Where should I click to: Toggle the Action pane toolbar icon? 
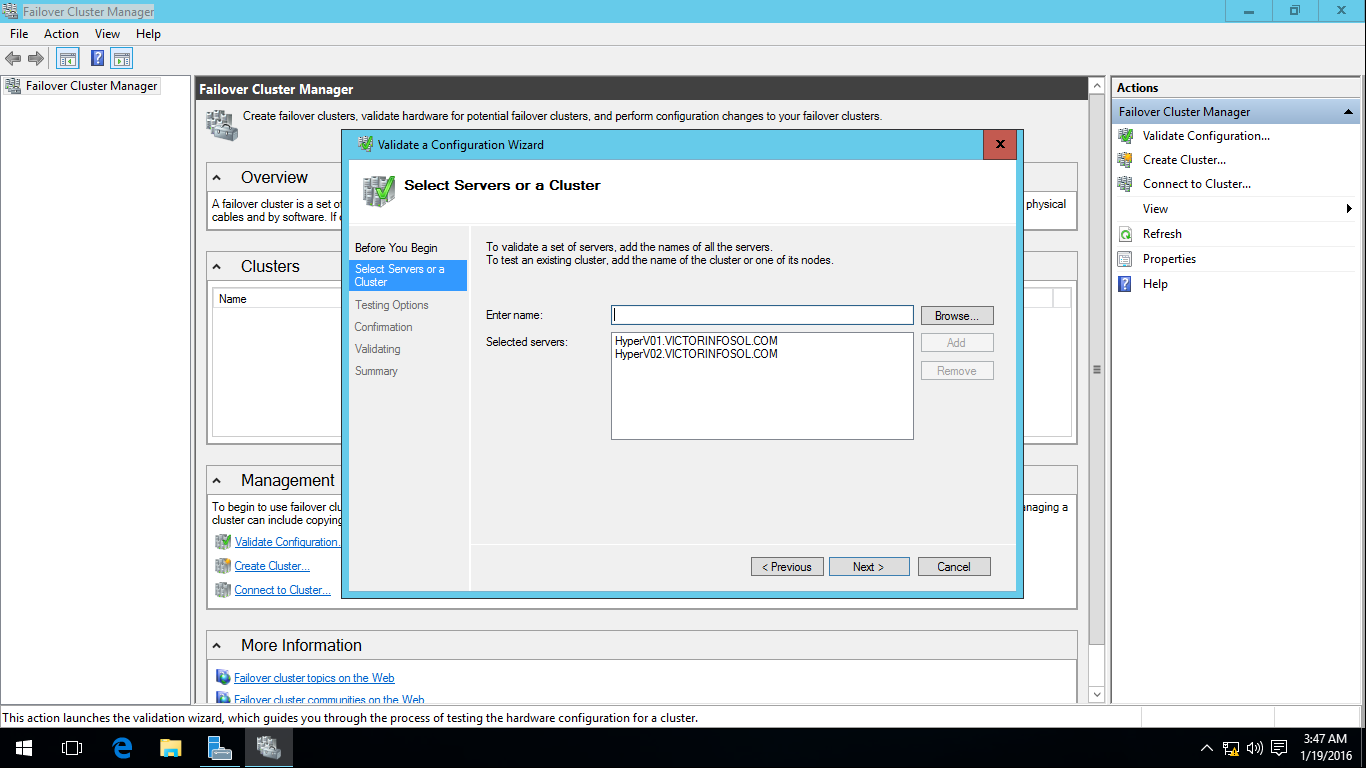[122, 59]
